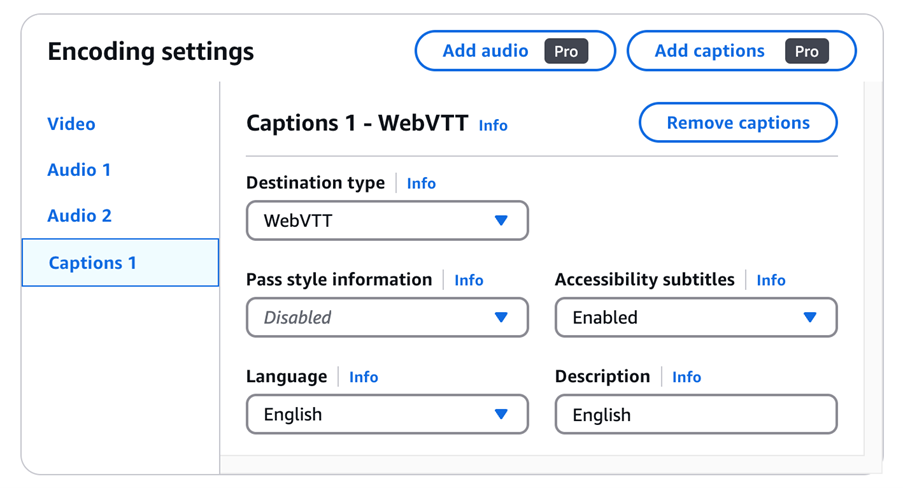The height and width of the screenshot is (488, 903).
Task: Open Info link beside Captions 1 - WebVTT heading
Action: [x=493, y=126]
